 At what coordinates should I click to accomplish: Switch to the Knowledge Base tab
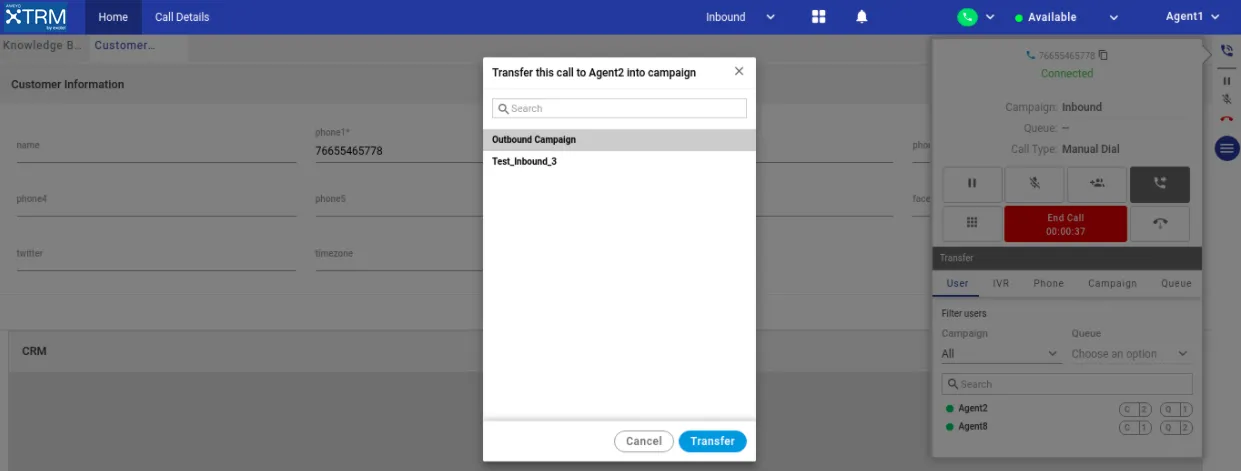pyautogui.click(x=43, y=45)
